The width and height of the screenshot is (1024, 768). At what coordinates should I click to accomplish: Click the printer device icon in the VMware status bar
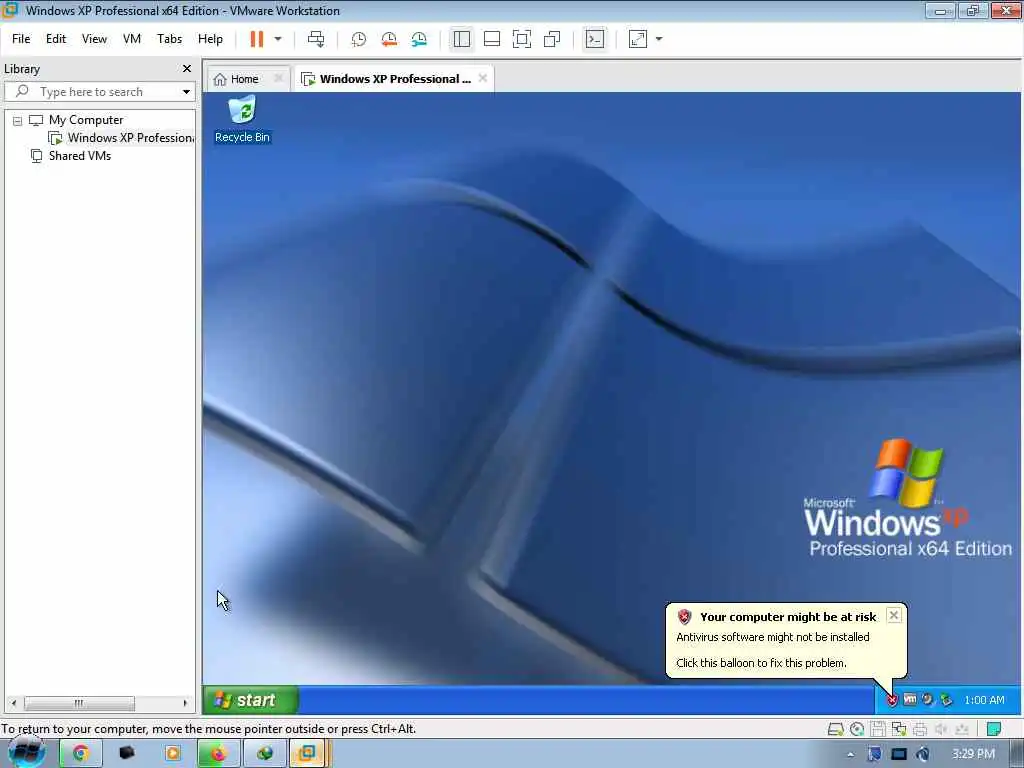(x=920, y=729)
